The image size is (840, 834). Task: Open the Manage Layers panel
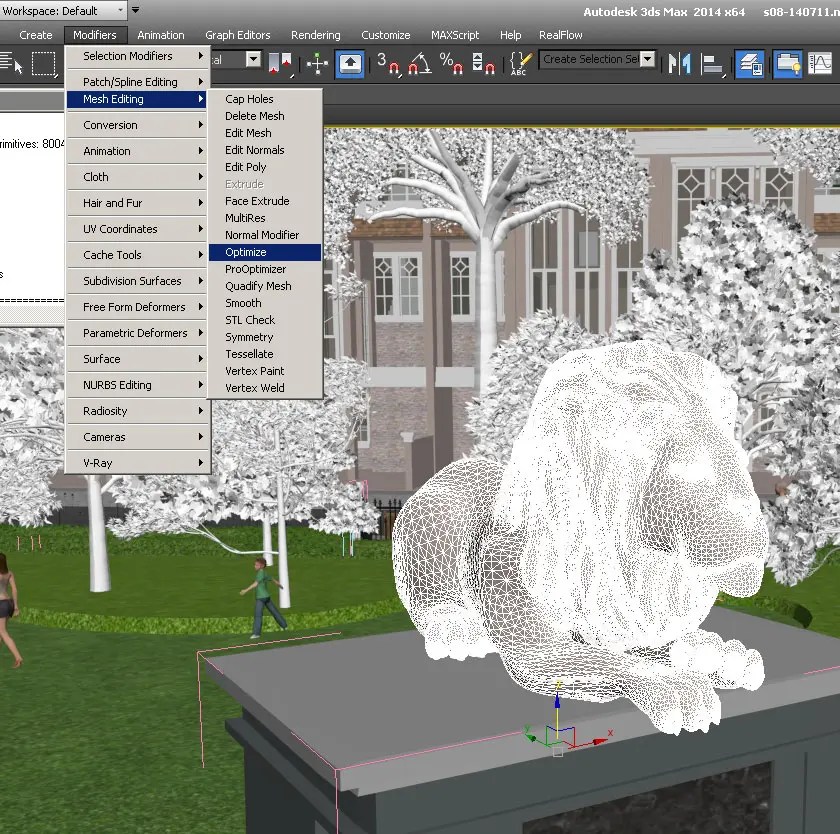point(751,62)
